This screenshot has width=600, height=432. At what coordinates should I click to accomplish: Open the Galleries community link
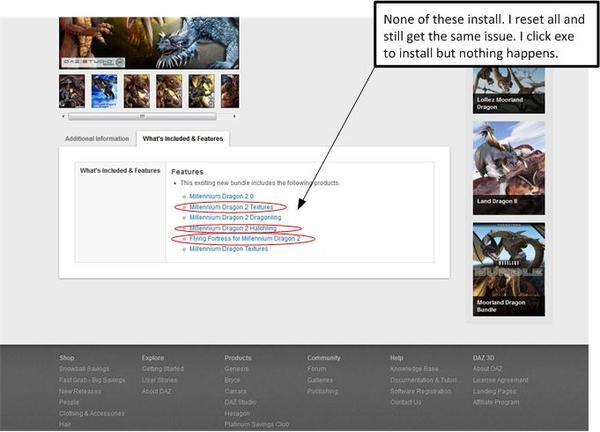coord(320,380)
